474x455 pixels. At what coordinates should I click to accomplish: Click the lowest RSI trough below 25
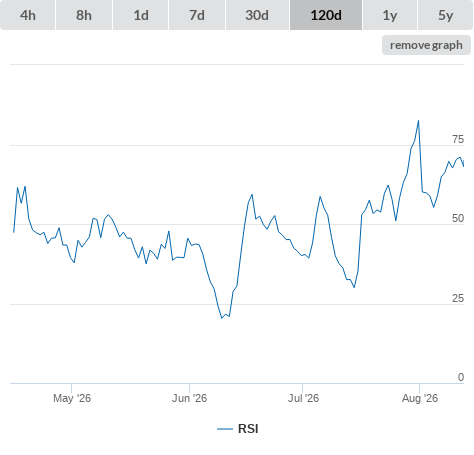pos(222,318)
